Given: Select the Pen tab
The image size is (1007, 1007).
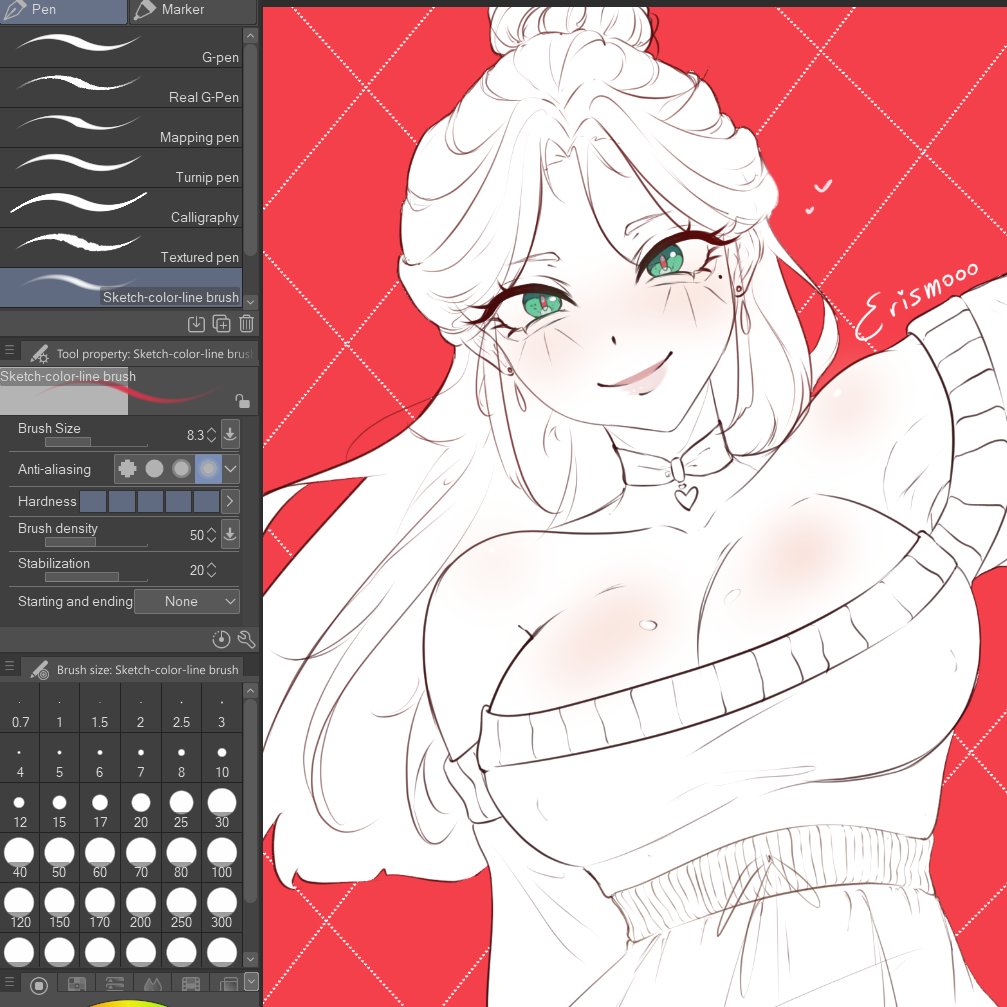Looking at the screenshot, I should coord(63,10).
